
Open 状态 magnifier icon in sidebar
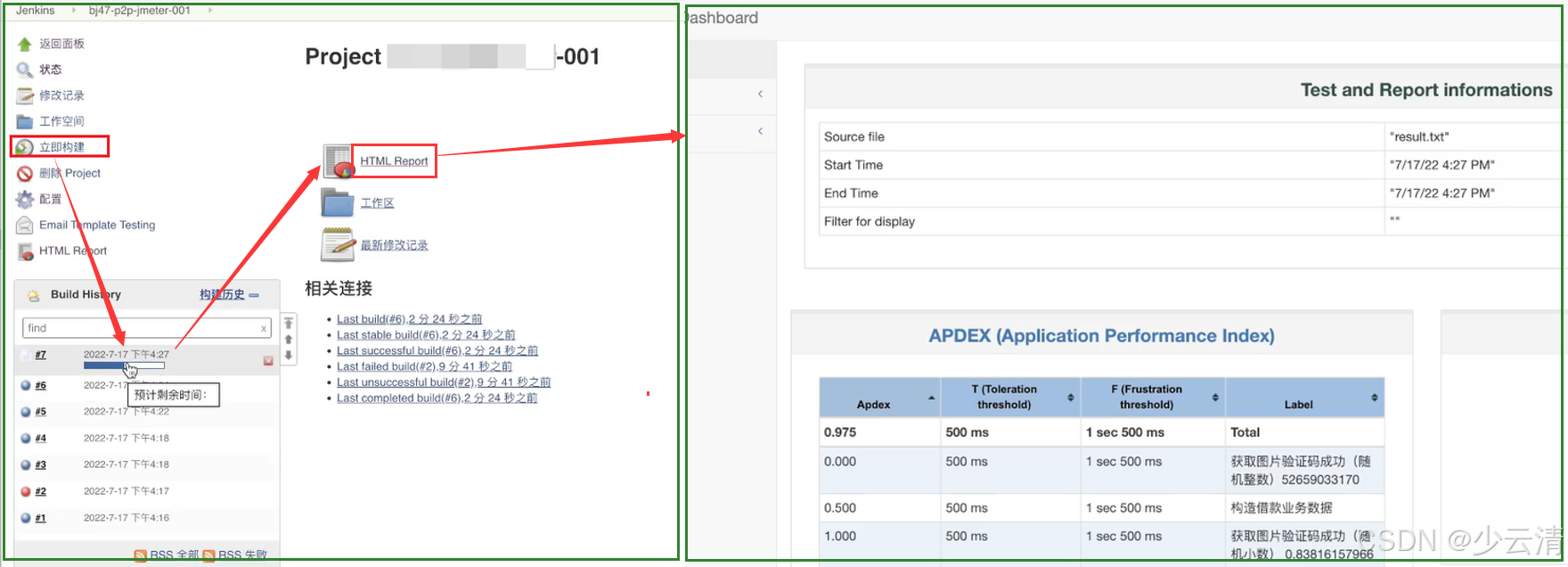tap(25, 70)
